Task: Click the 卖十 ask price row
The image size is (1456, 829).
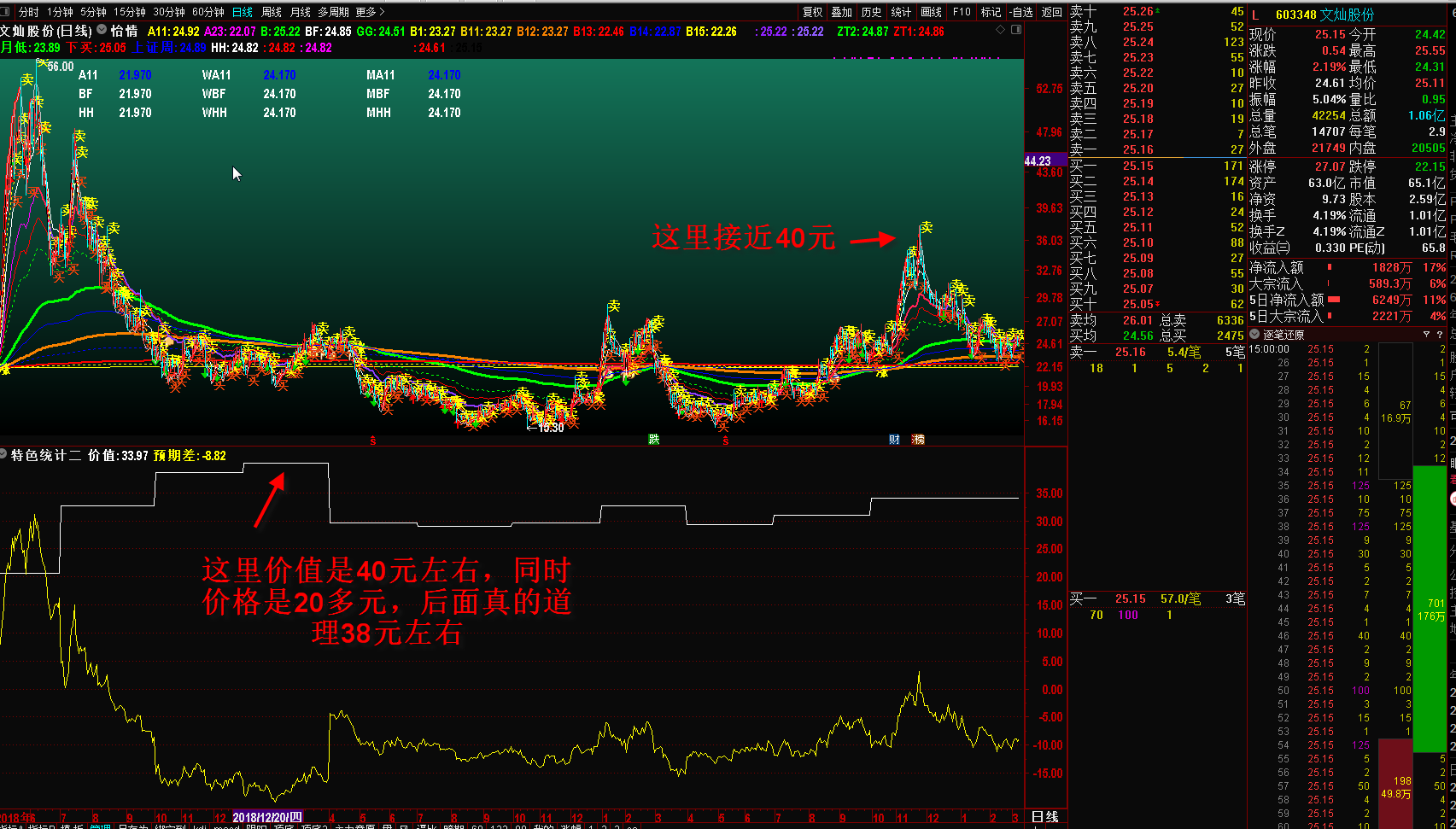Action: pos(1157,11)
